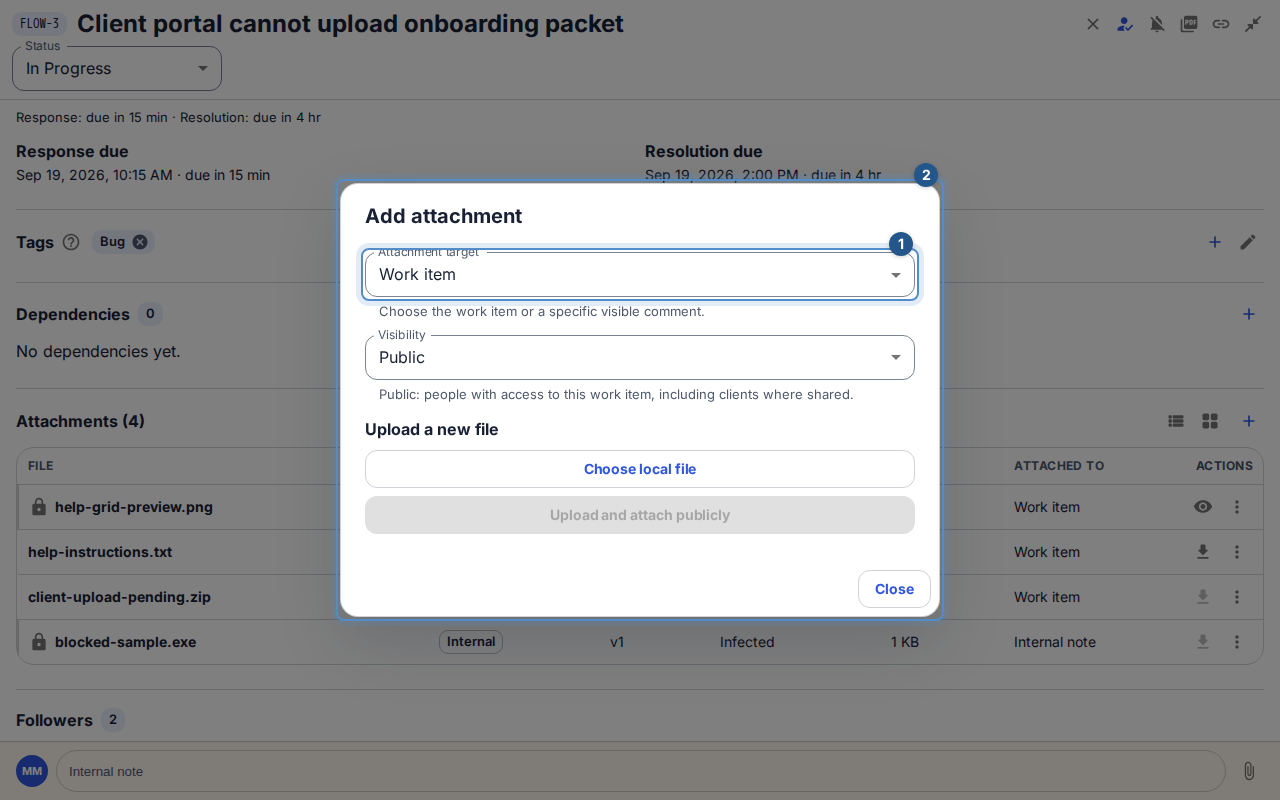Click the Internal note input field
This screenshot has height=800, width=1280.
click(641, 771)
